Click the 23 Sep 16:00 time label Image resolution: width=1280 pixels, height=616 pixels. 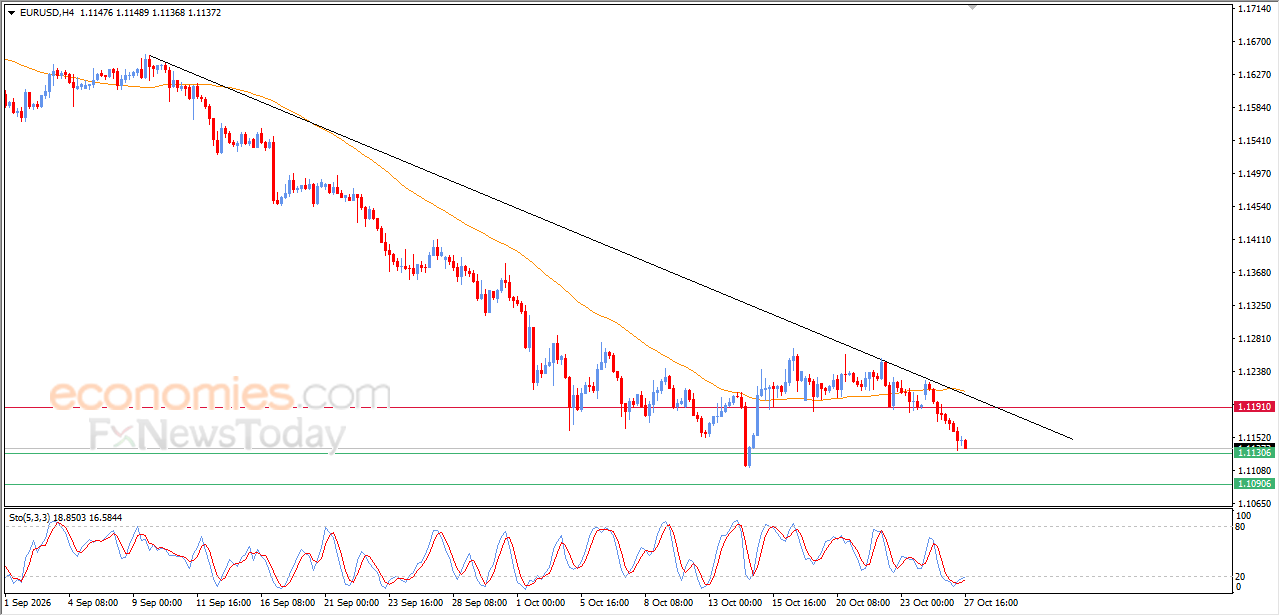coord(416,603)
